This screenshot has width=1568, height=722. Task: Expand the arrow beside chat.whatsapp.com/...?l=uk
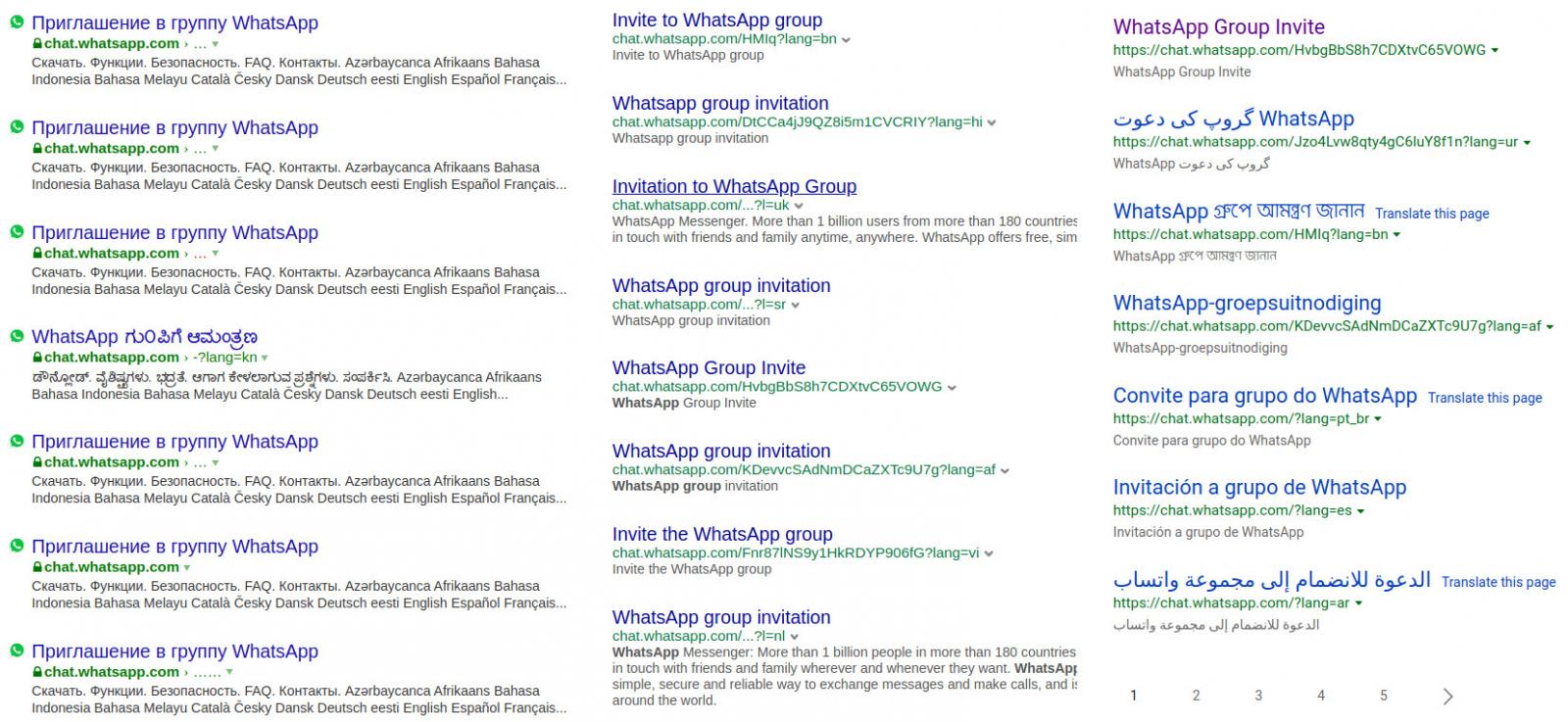click(799, 207)
